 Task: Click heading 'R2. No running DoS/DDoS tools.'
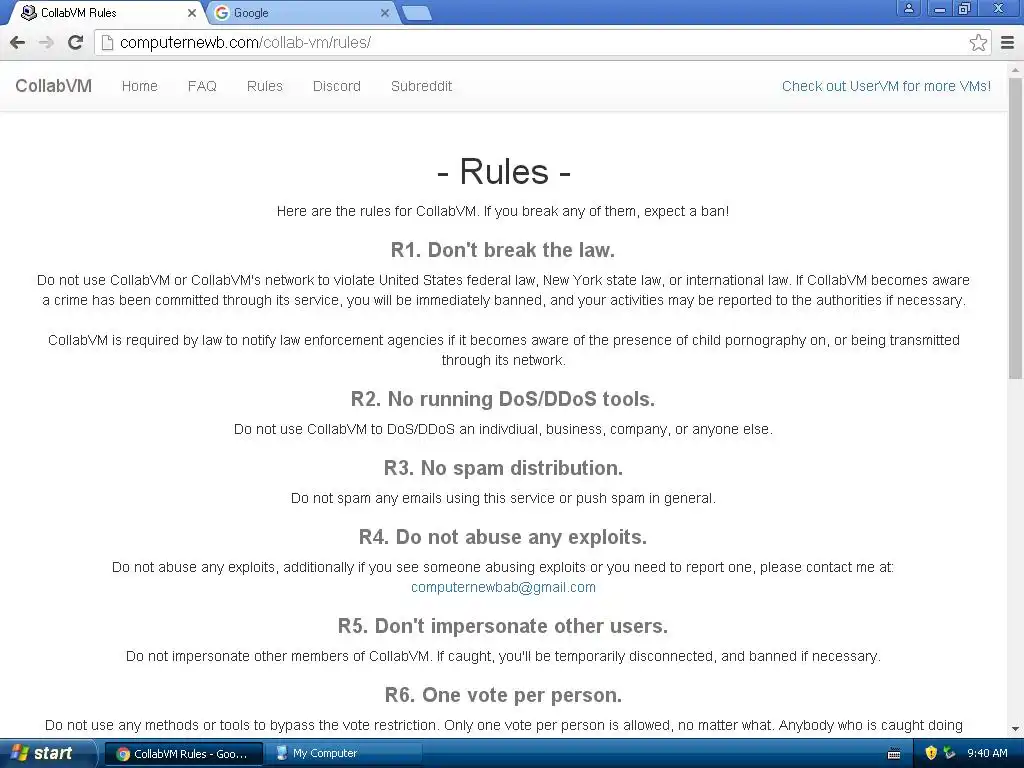pos(503,399)
